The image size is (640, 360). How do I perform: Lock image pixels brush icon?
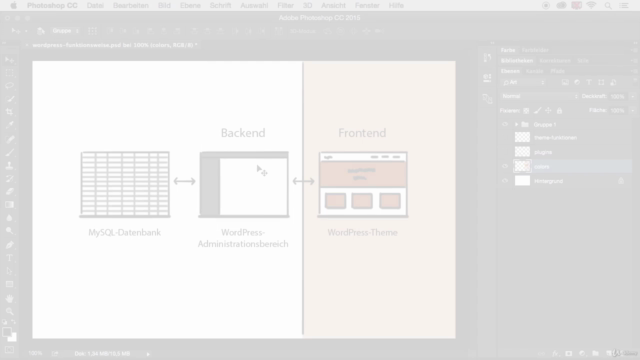coord(538,111)
